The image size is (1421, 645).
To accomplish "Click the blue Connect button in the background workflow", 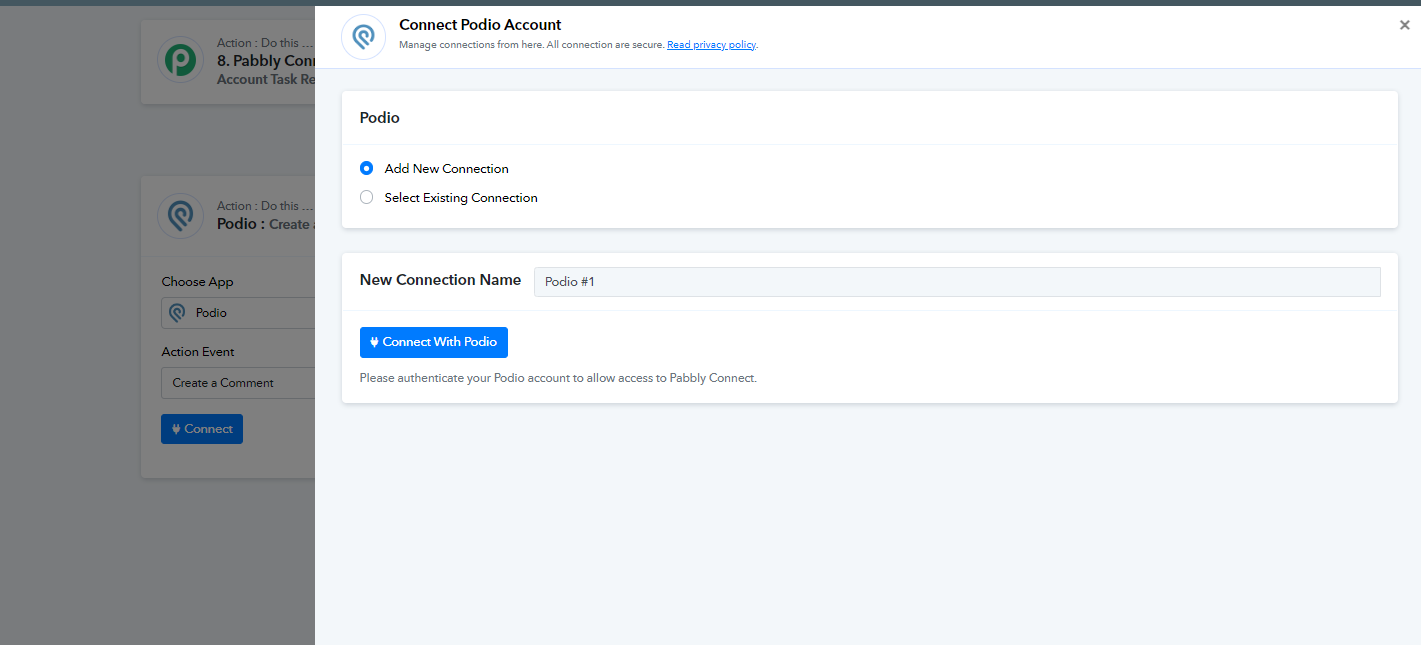I will click(202, 429).
